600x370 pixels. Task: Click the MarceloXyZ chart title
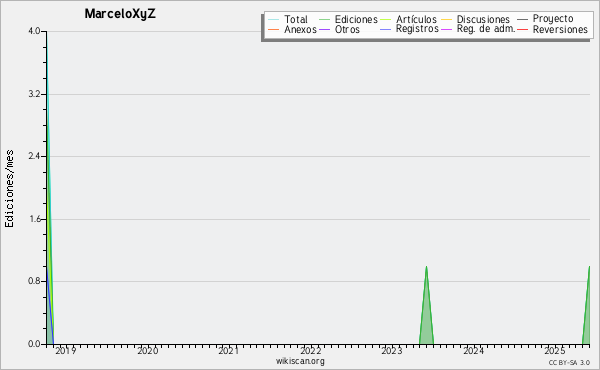click(120, 14)
